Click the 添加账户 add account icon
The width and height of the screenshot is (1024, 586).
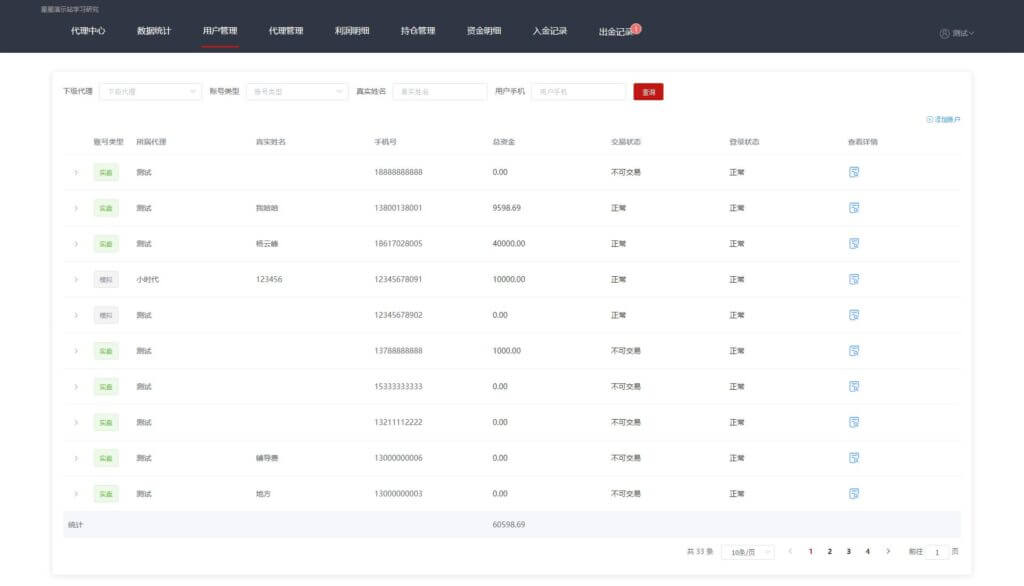(x=930, y=119)
